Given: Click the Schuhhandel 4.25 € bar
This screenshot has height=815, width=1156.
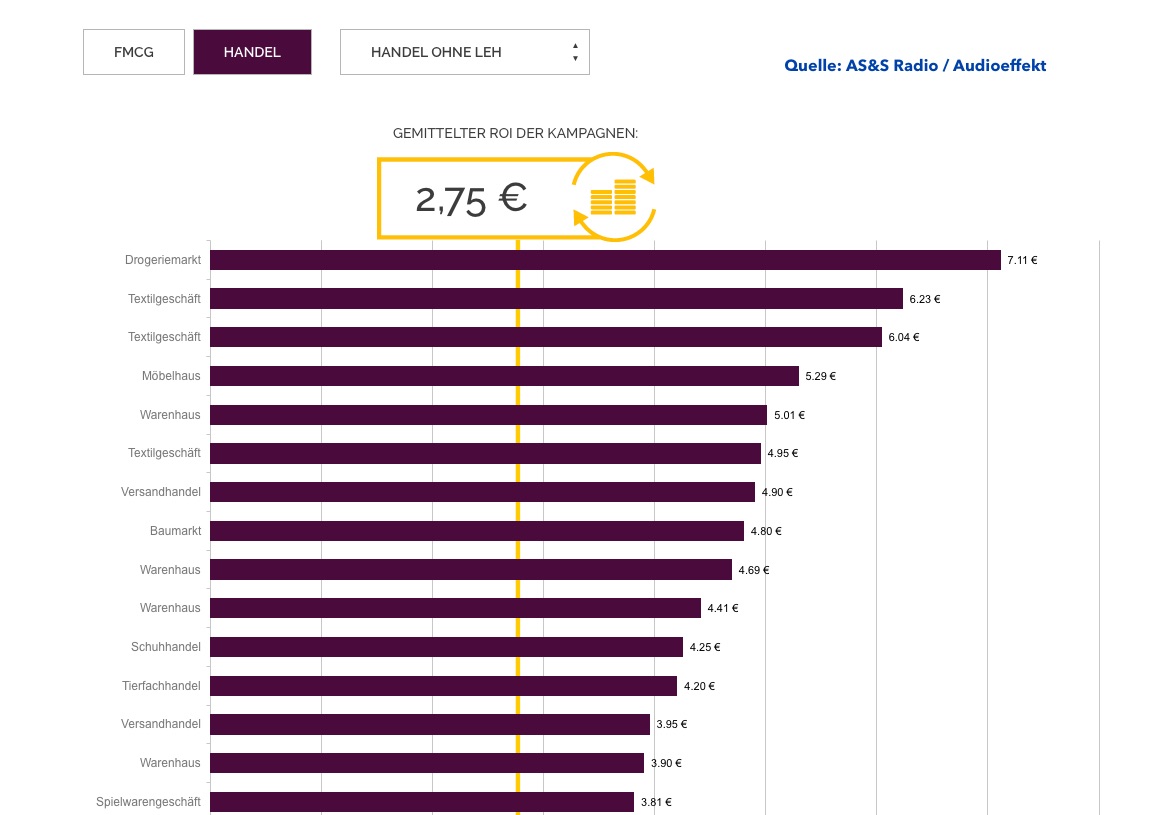Looking at the screenshot, I should (446, 647).
